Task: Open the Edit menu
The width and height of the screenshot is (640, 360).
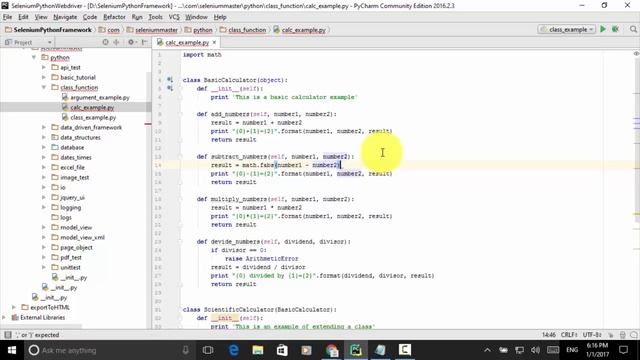Action: [23, 17]
